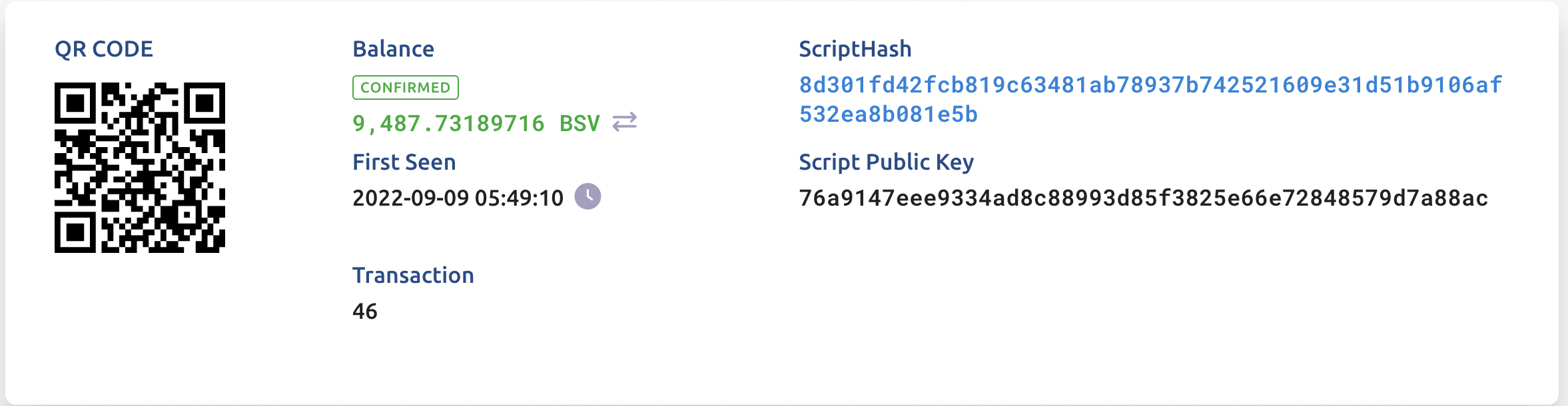This screenshot has width=1568, height=406.
Task: Click the transaction count 46
Action: (364, 311)
